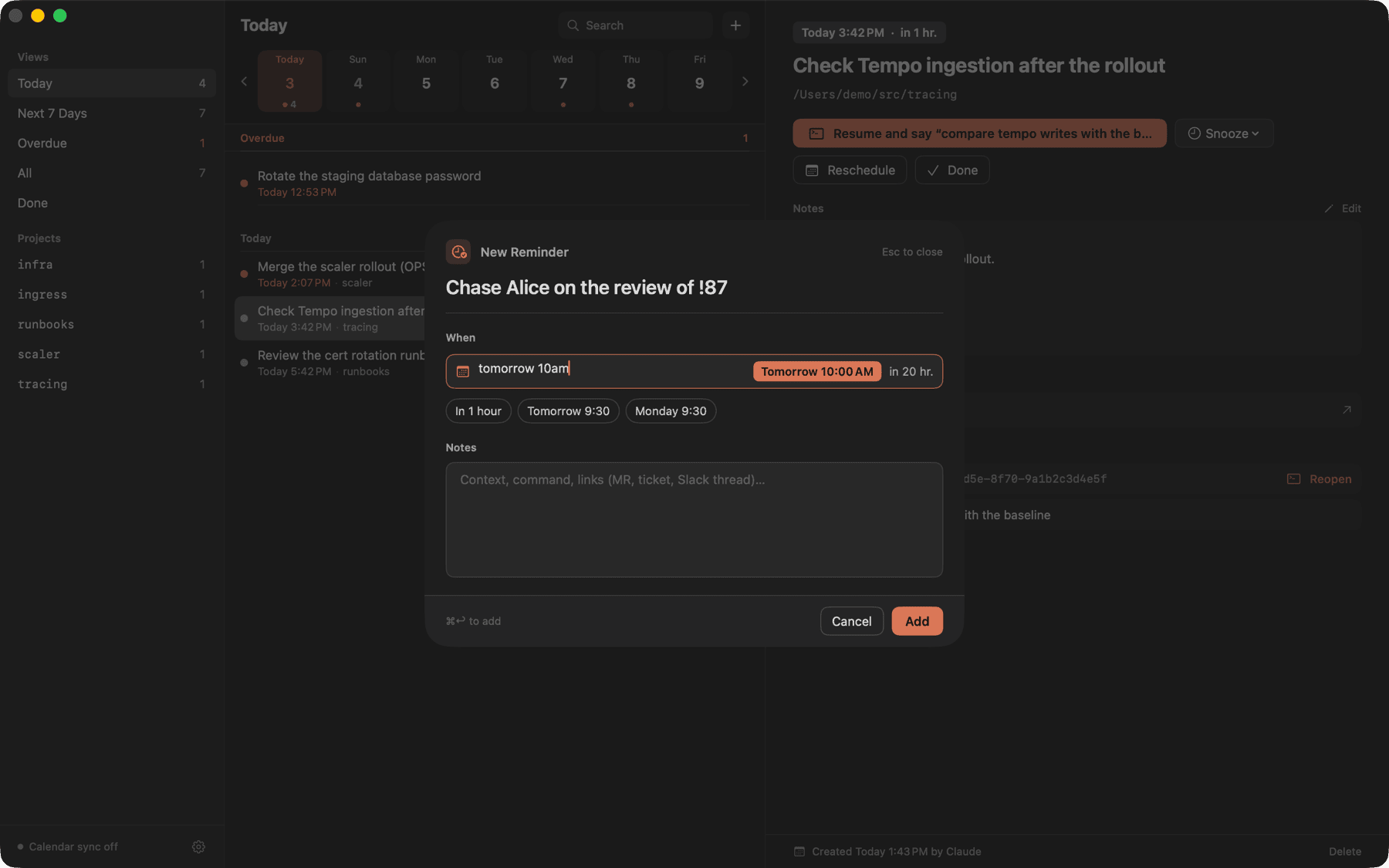Select the Today view in sidebar
The image size is (1389, 868).
pos(112,83)
